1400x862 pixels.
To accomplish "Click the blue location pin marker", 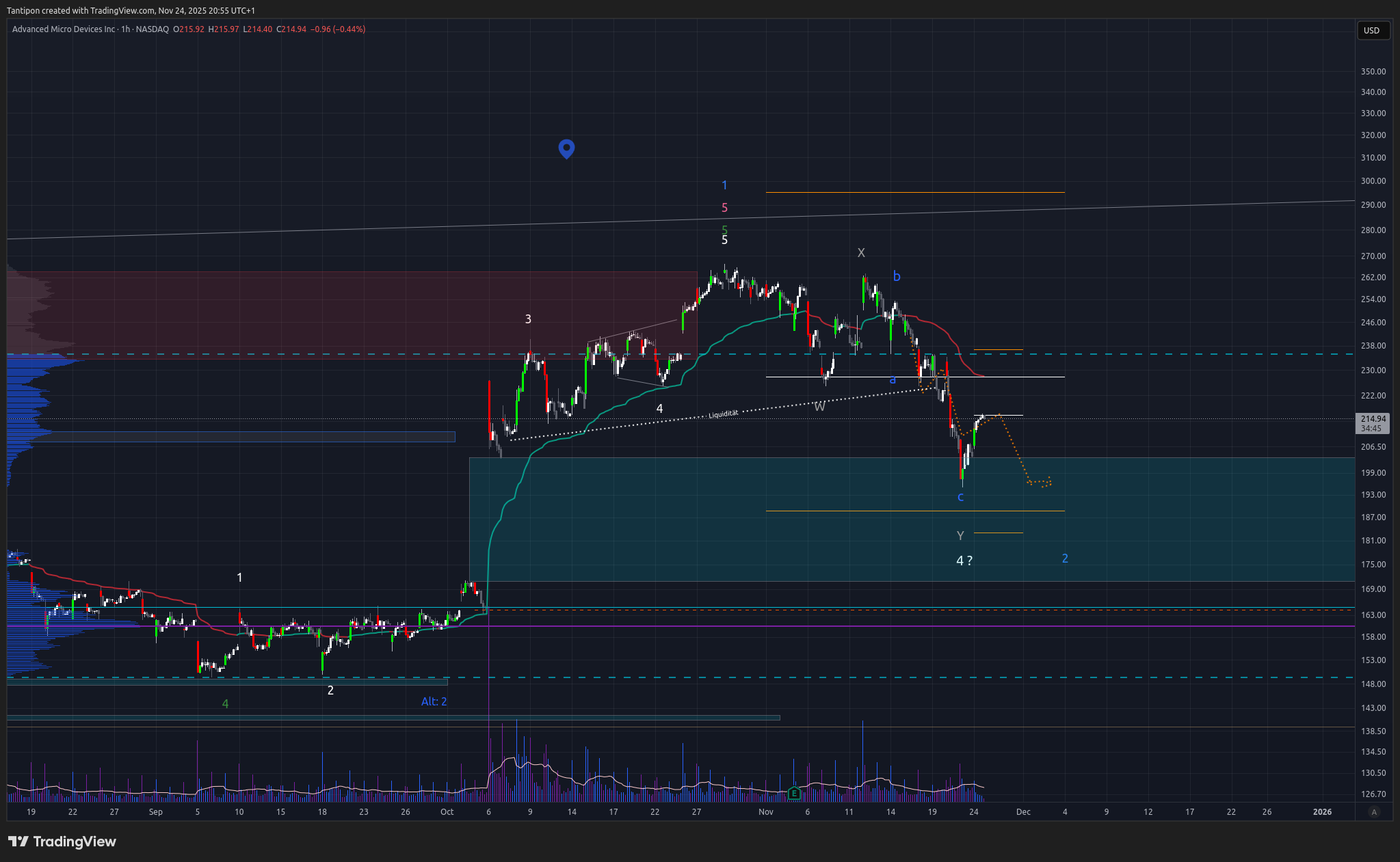I will 566,148.
